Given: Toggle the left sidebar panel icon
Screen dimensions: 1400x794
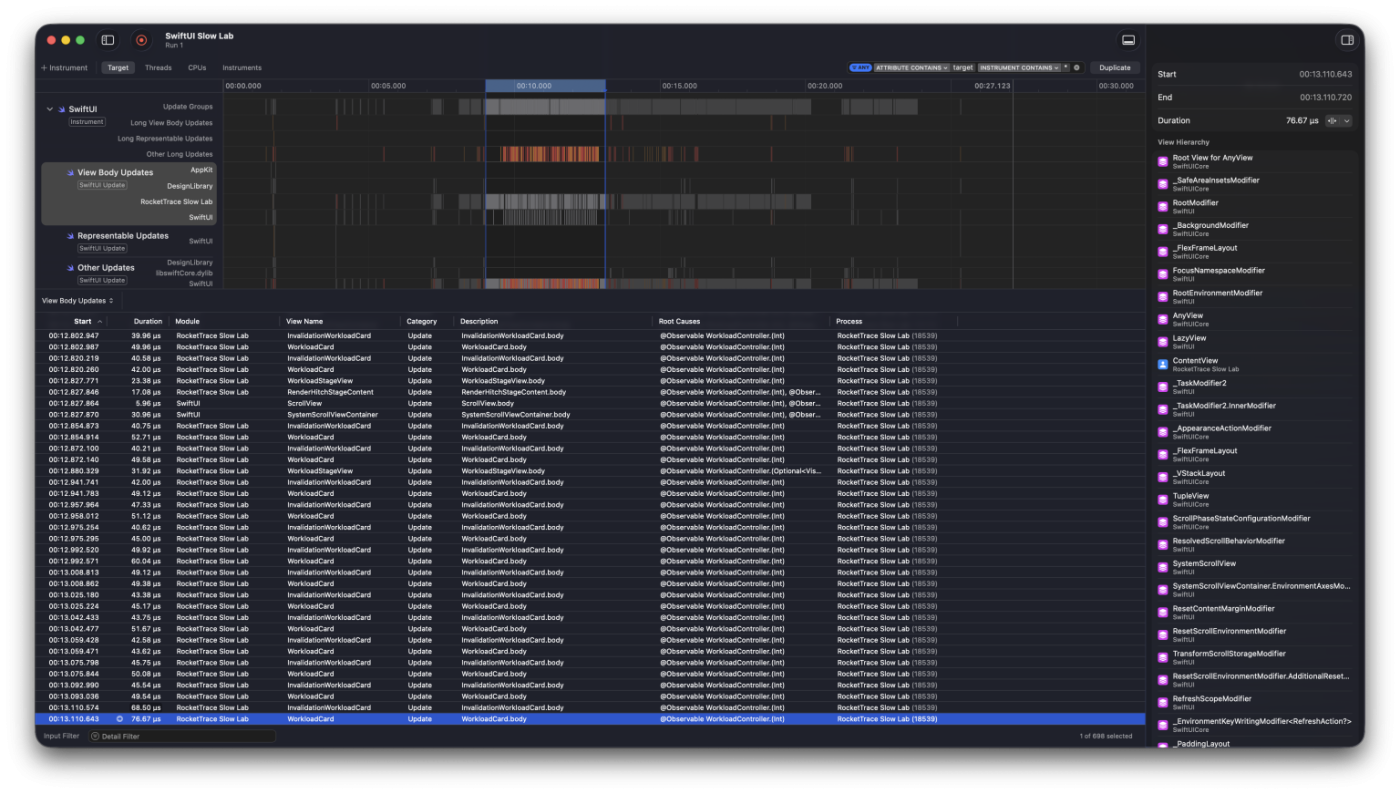Looking at the screenshot, I should [x=108, y=40].
